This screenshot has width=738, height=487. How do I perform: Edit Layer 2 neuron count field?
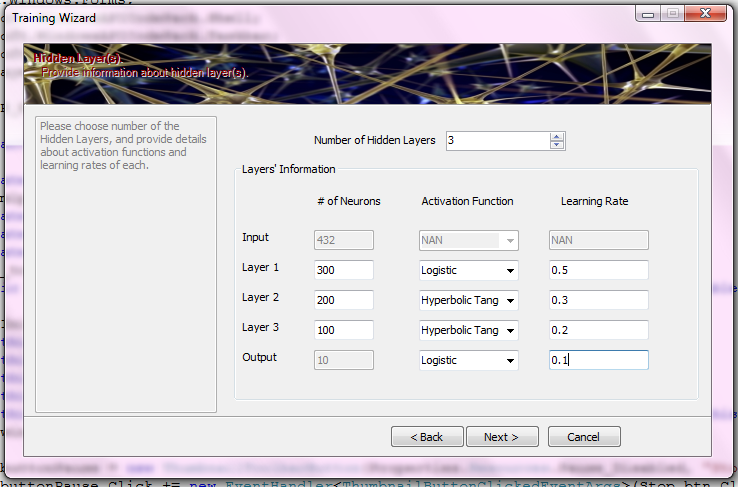[x=344, y=300]
